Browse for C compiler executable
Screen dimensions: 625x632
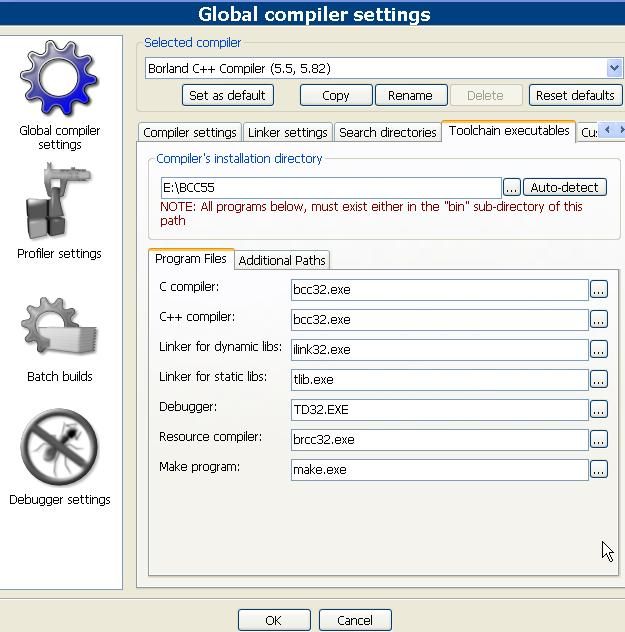pos(598,289)
